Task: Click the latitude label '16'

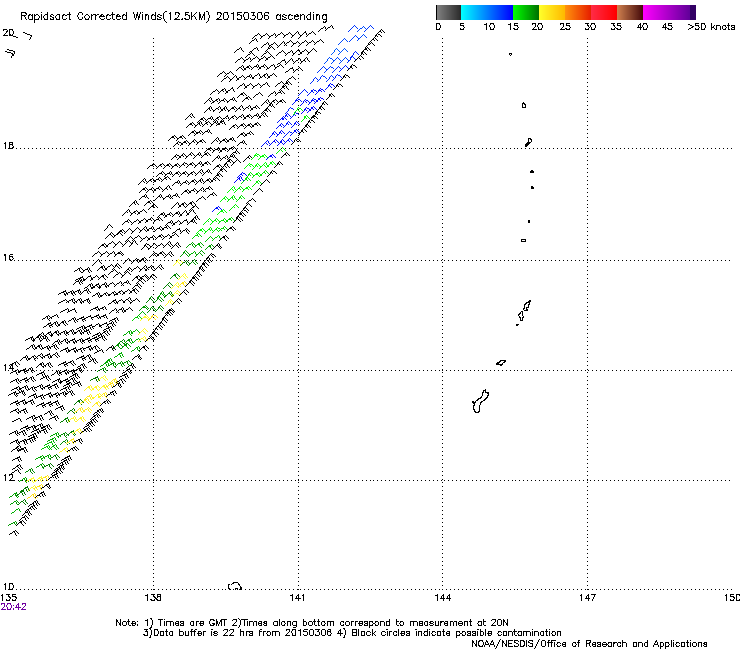Action: point(8,257)
